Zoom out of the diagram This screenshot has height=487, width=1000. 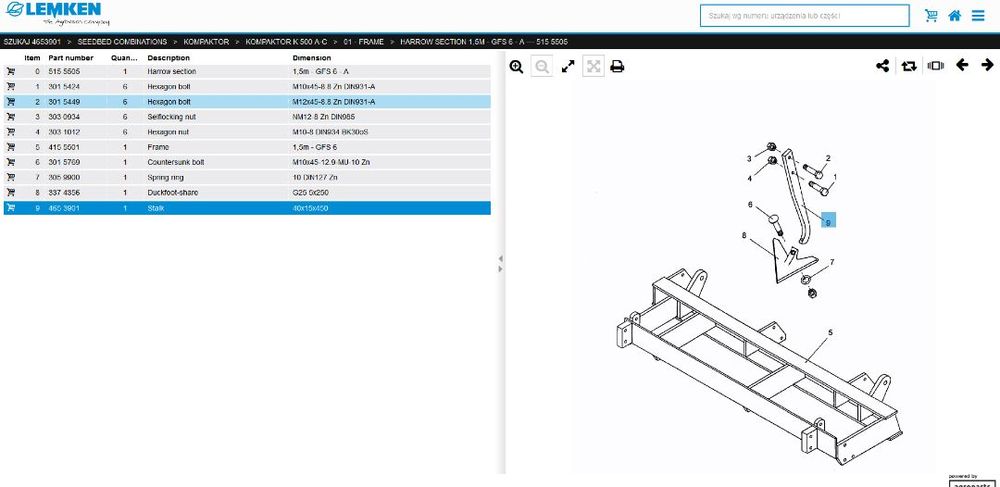pyautogui.click(x=541, y=66)
